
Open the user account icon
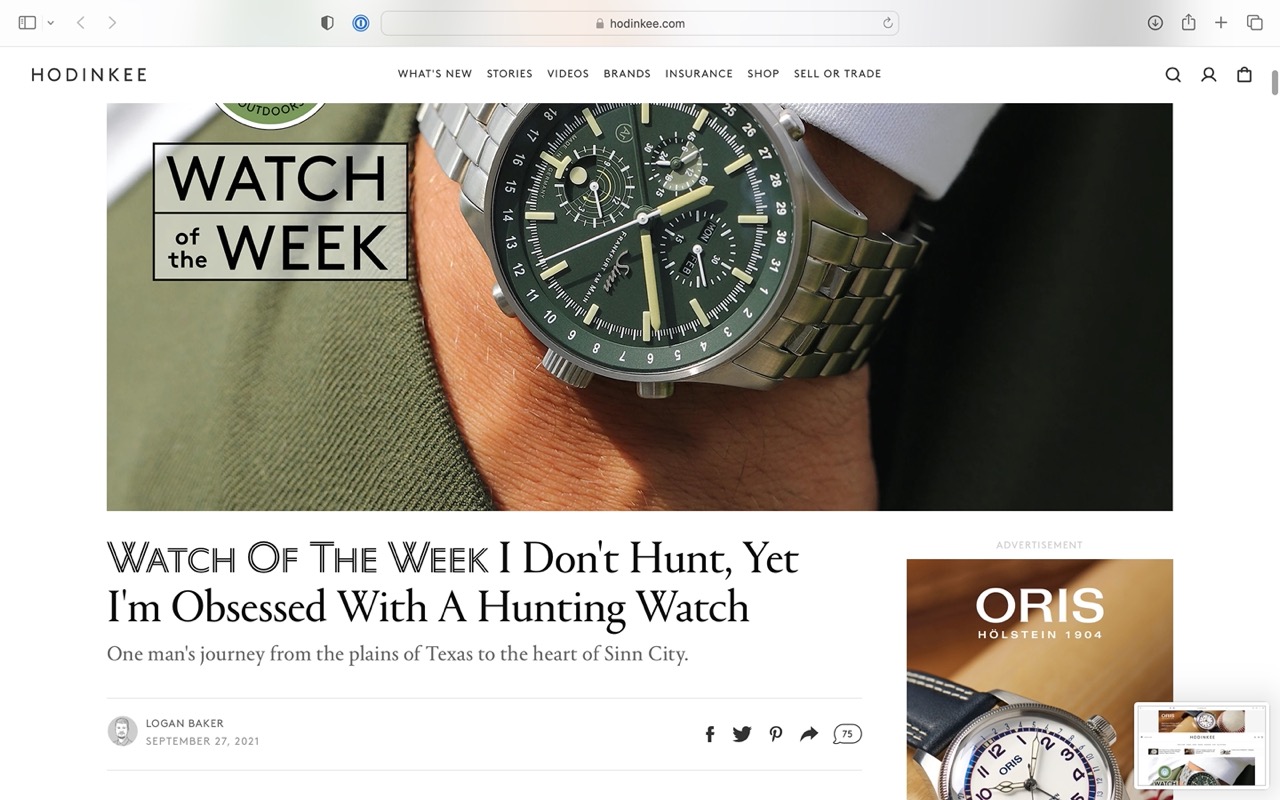point(1208,74)
